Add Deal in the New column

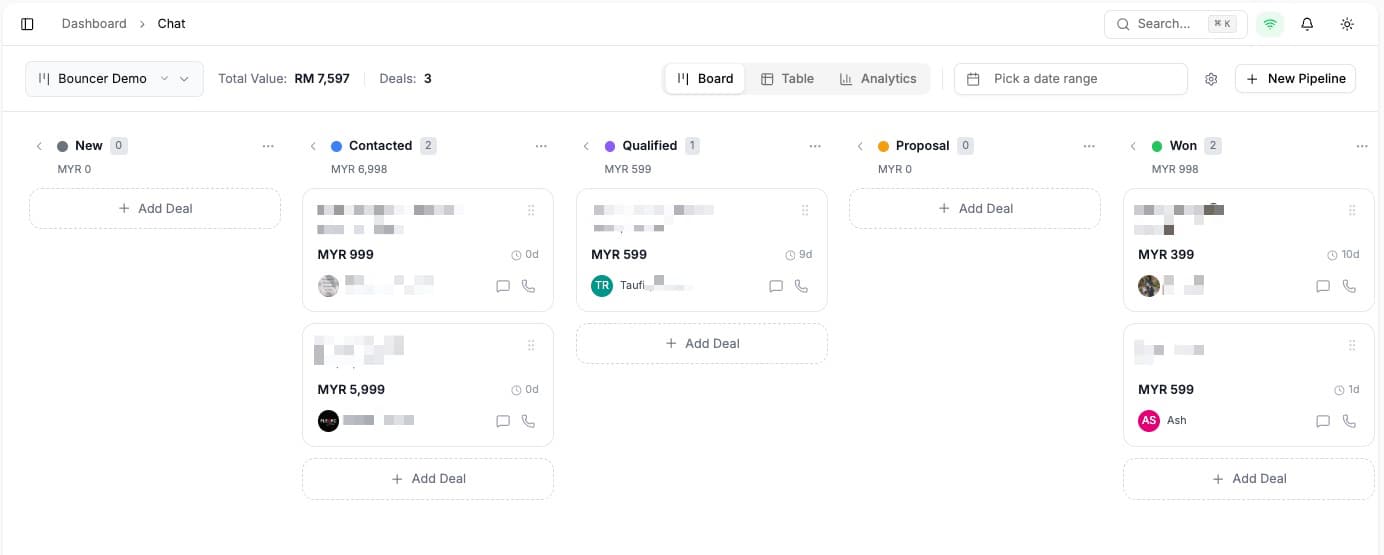tap(155, 209)
